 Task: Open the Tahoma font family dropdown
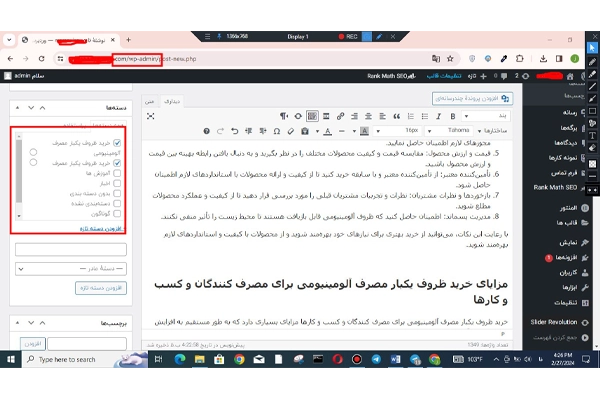point(450,131)
